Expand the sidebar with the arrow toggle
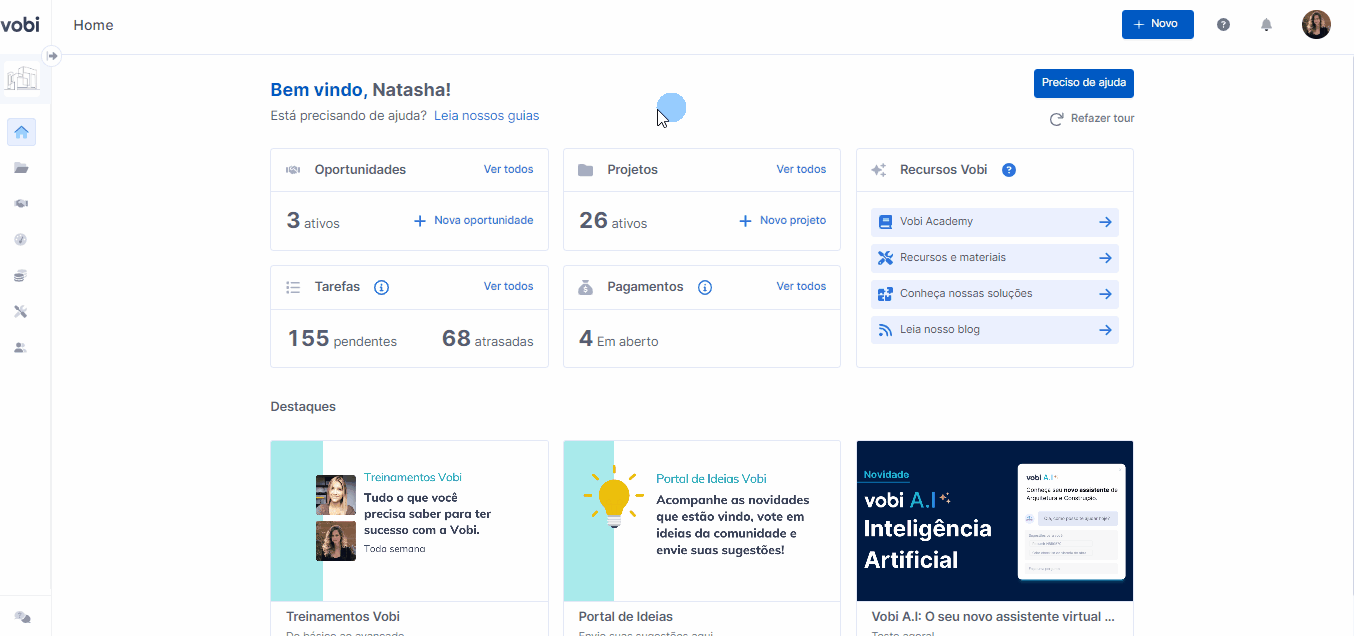This screenshot has width=1354, height=636. (x=53, y=56)
